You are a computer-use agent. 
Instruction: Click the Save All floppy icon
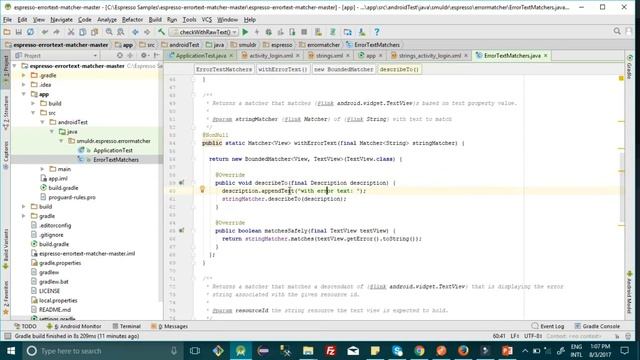pyautogui.click(x=19, y=32)
